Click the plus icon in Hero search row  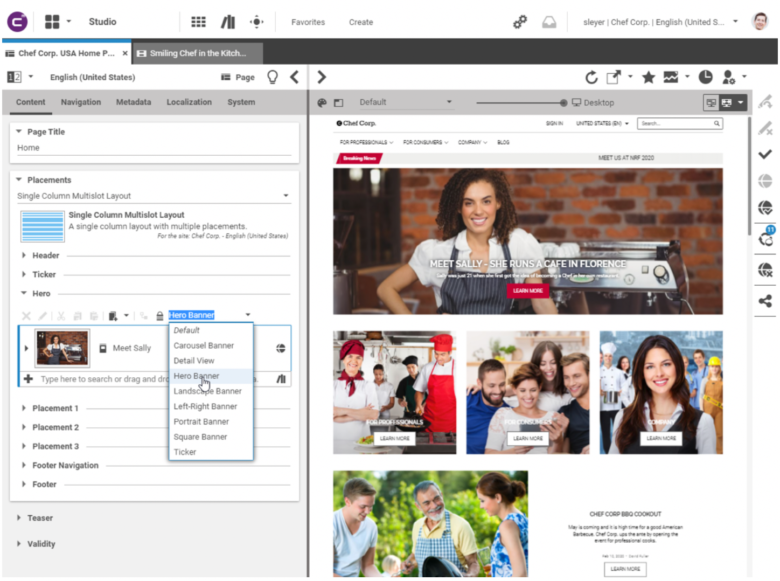pos(28,379)
